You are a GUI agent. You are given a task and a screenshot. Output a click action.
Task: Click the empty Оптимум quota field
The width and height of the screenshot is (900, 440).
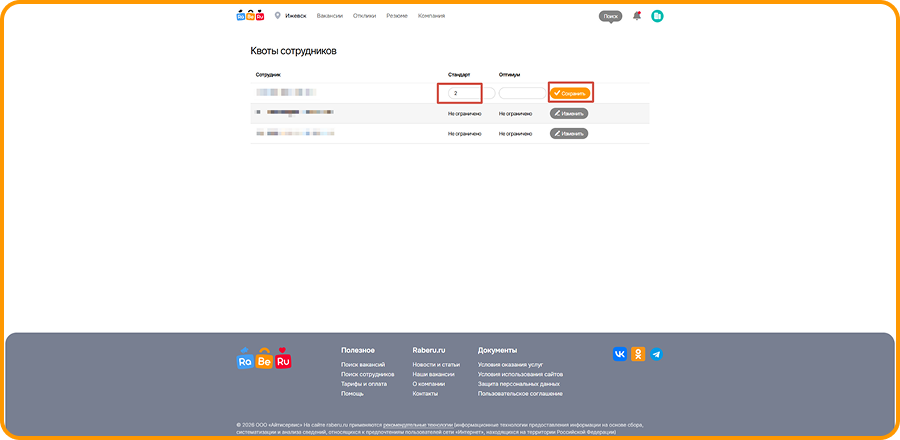click(x=522, y=93)
